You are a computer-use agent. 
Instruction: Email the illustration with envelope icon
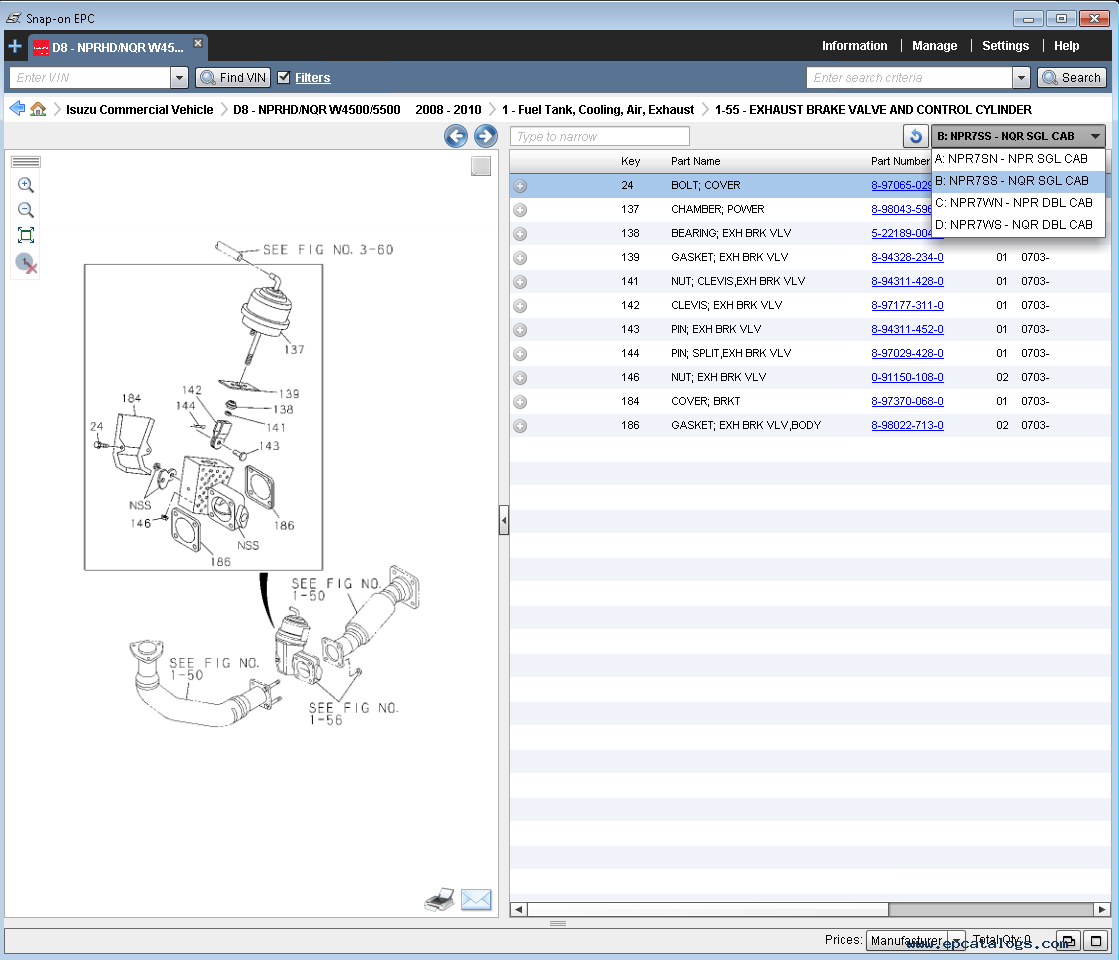pyautogui.click(x=476, y=899)
